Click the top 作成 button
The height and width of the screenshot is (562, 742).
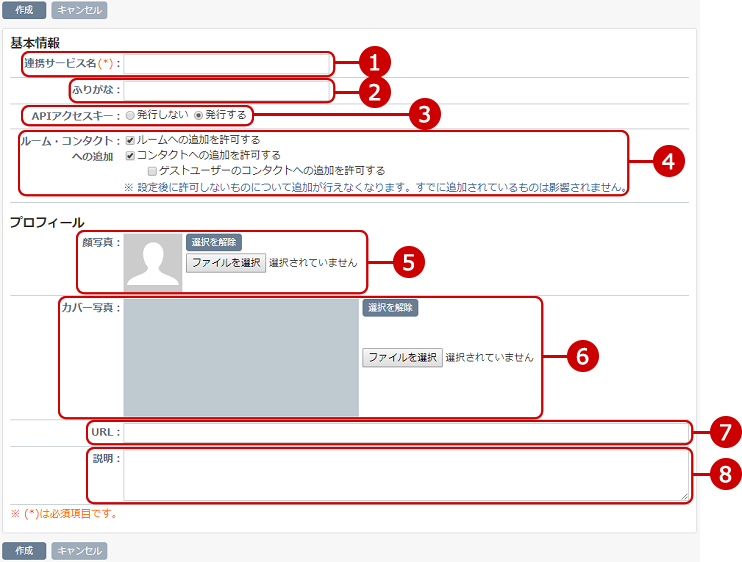[24, 10]
